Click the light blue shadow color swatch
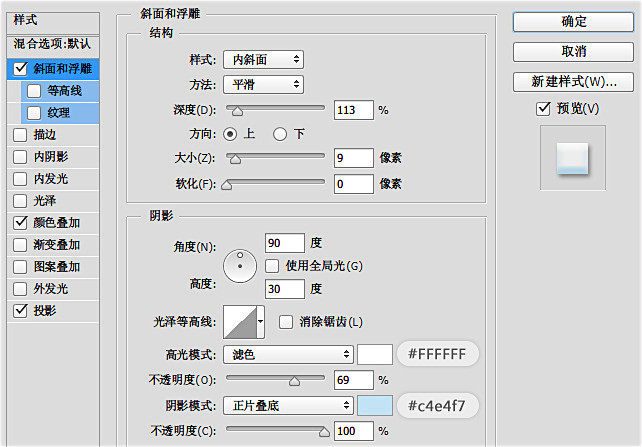This screenshot has width=642, height=447. tap(375, 406)
